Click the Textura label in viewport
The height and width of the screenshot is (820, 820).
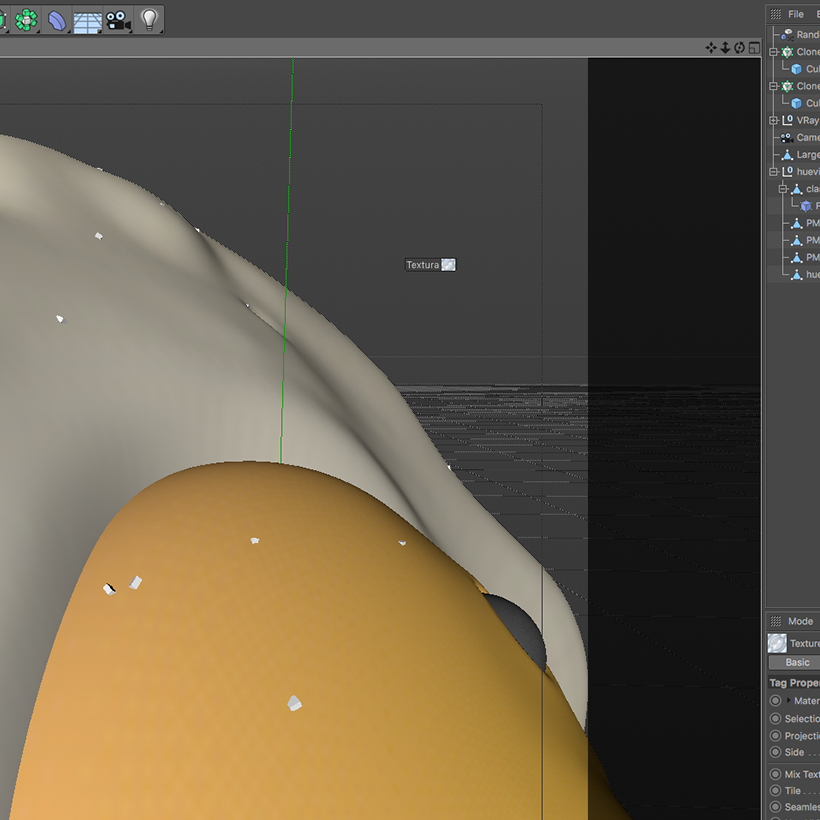[x=422, y=265]
